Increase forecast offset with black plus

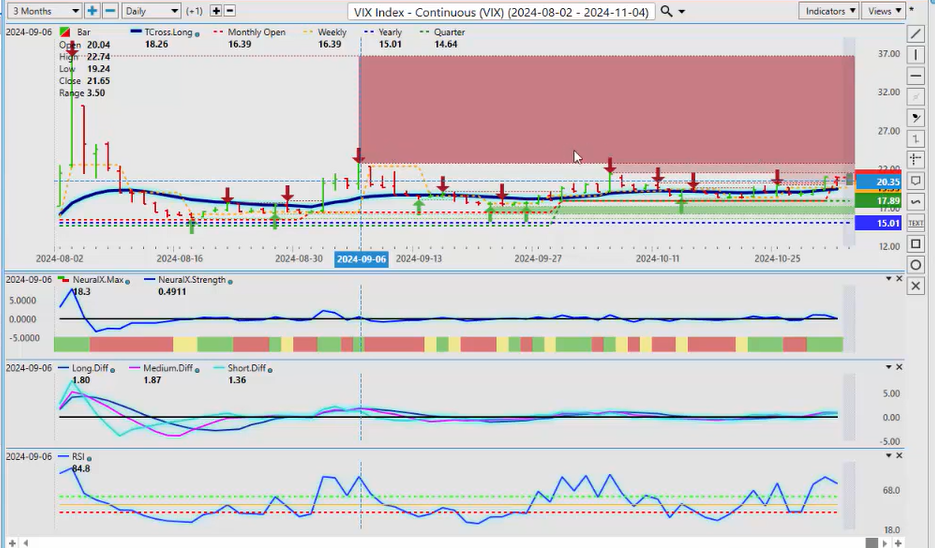click(216, 11)
